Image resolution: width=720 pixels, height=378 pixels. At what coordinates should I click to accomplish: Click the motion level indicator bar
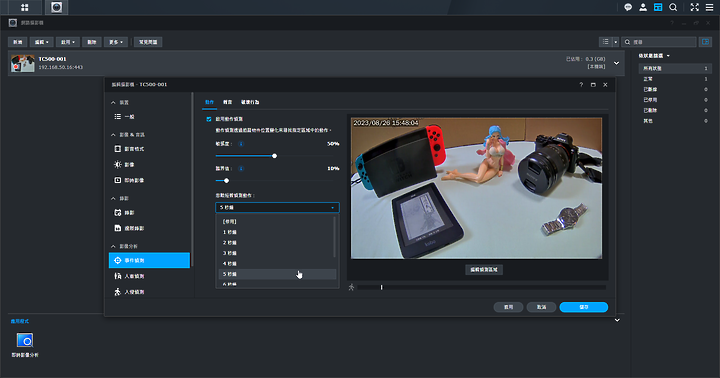click(x=482, y=288)
